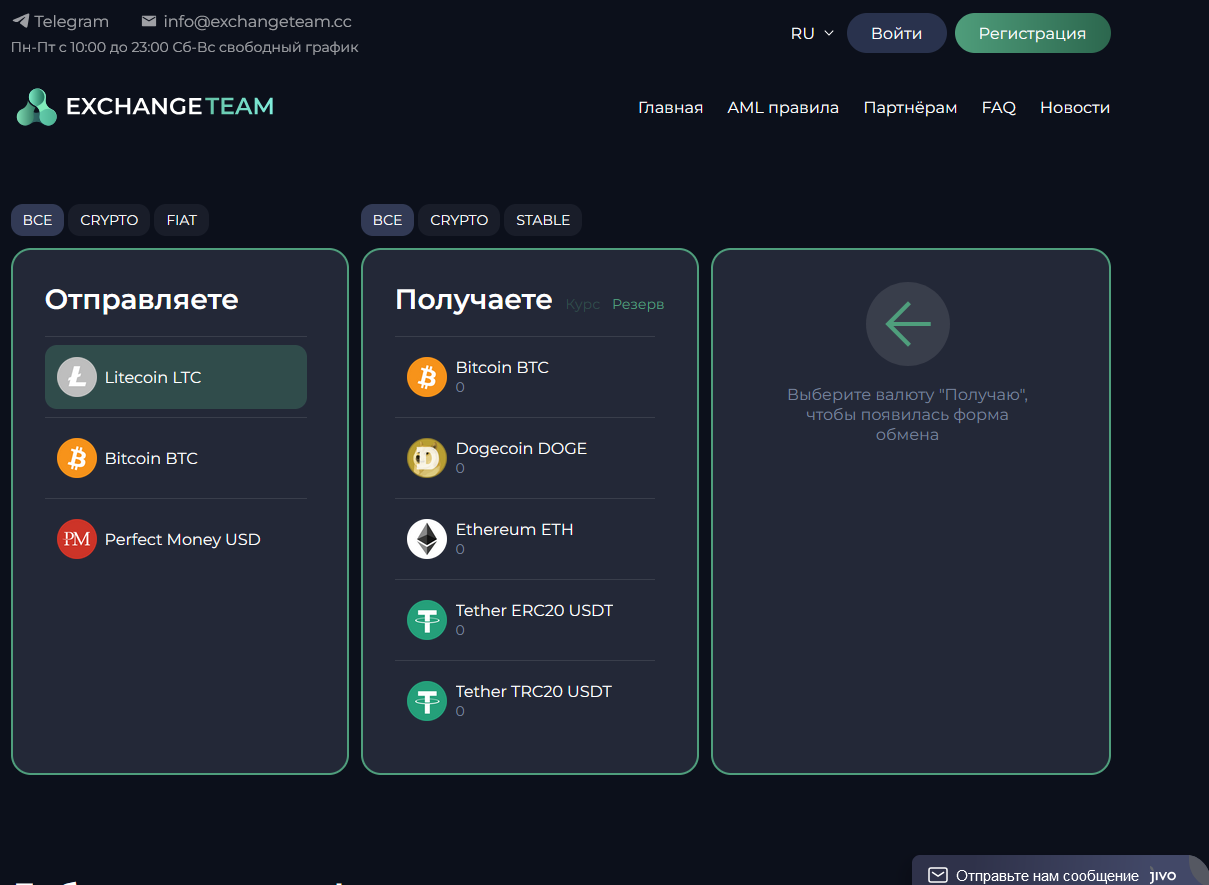Image resolution: width=1209 pixels, height=885 pixels.
Task: Select Ethereum ETH to receive
Action: (525, 539)
